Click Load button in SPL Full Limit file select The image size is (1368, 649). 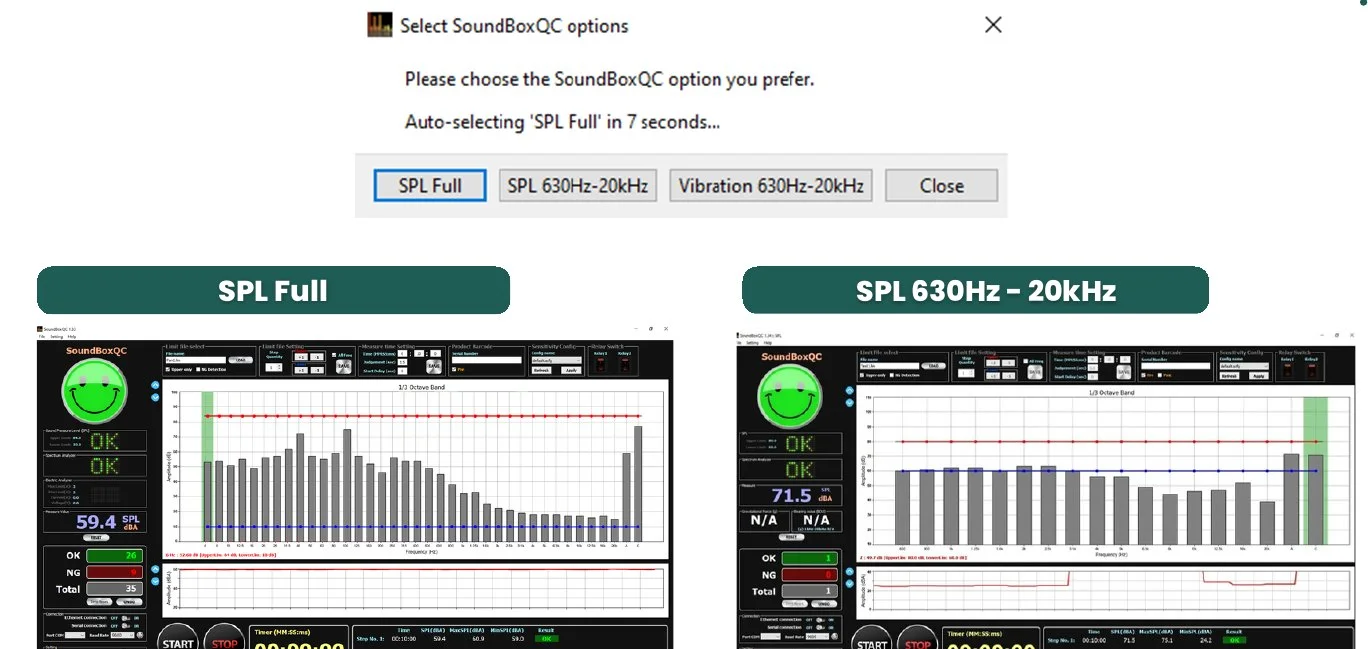click(x=240, y=360)
